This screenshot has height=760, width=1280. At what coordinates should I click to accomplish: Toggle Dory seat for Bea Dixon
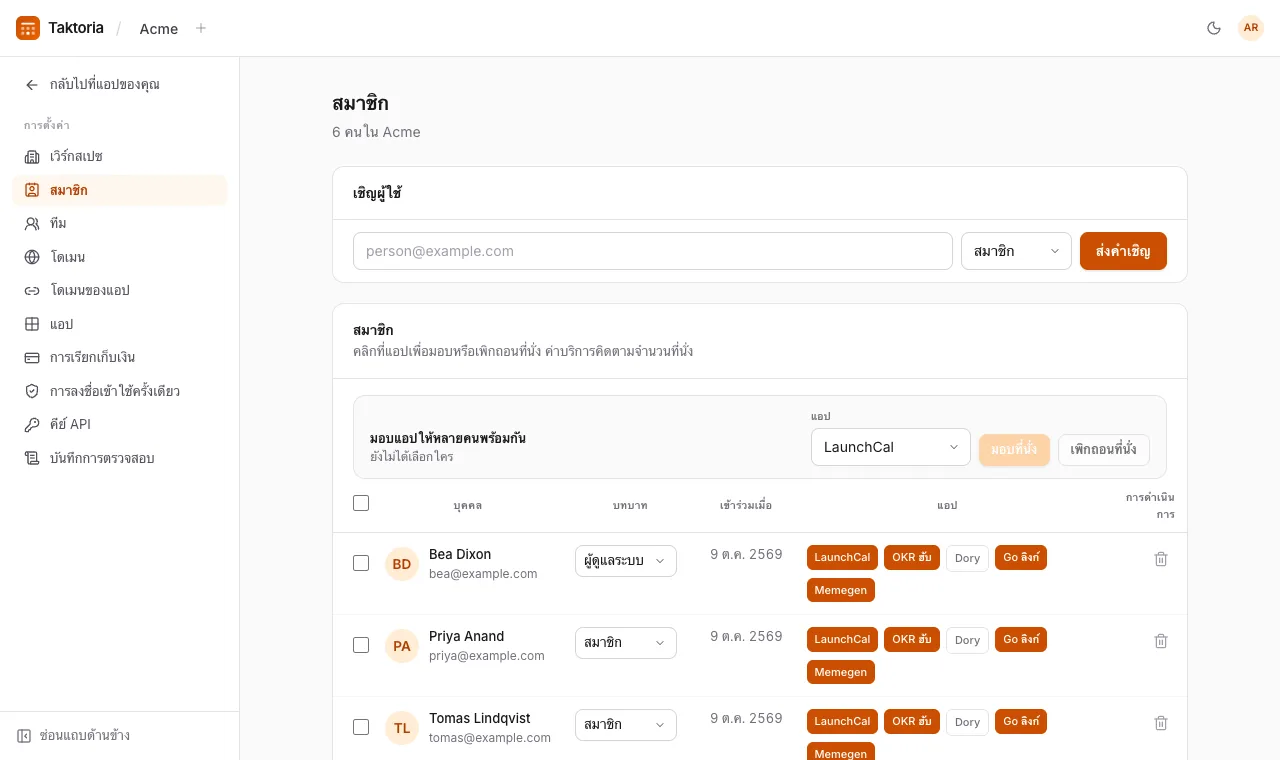(x=967, y=558)
